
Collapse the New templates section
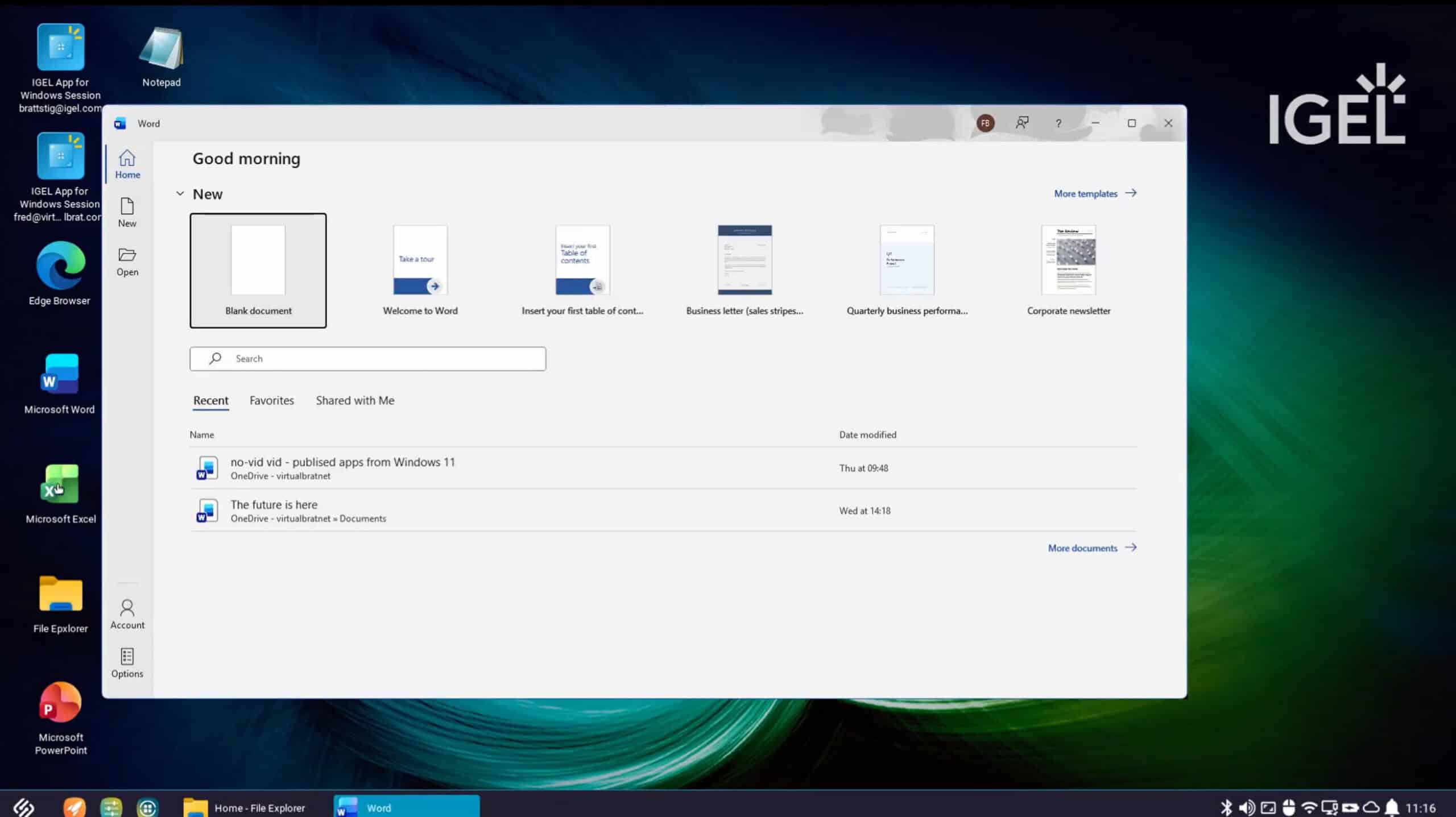point(180,194)
